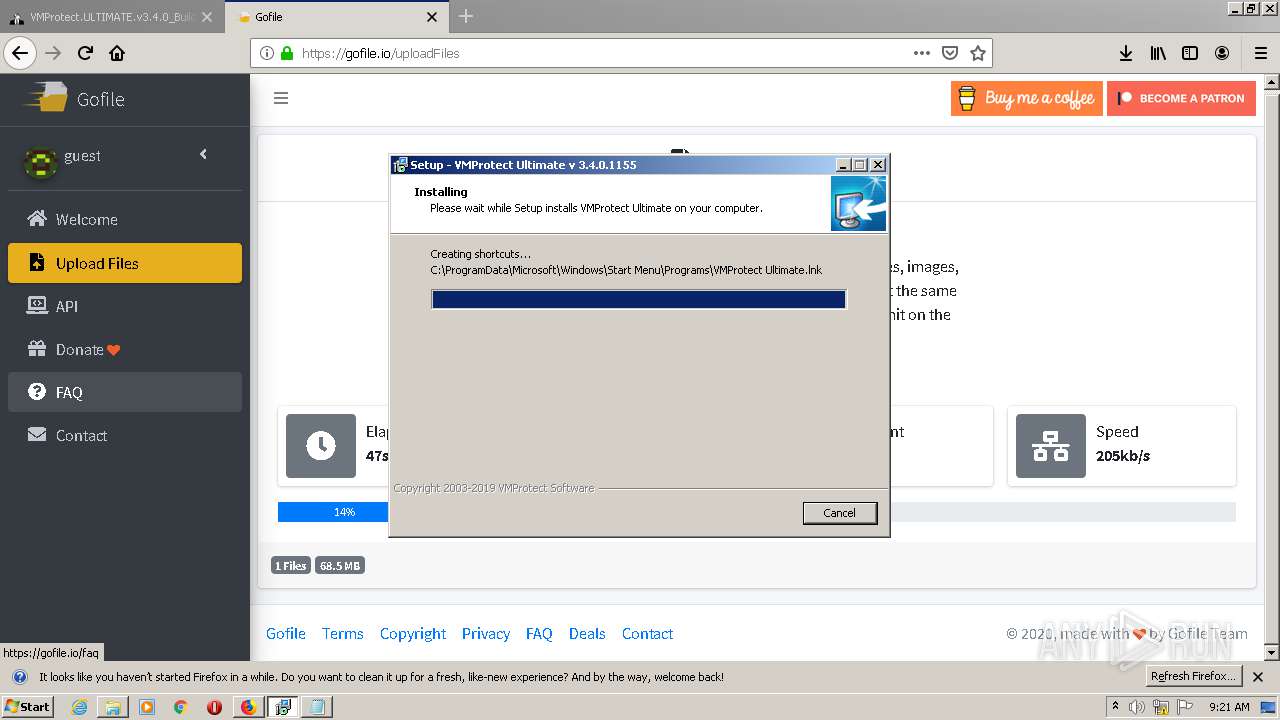Image resolution: width=1280 pixels, height=720 pixels.
Task: Open the Copyright footer link
Action: 413,633
